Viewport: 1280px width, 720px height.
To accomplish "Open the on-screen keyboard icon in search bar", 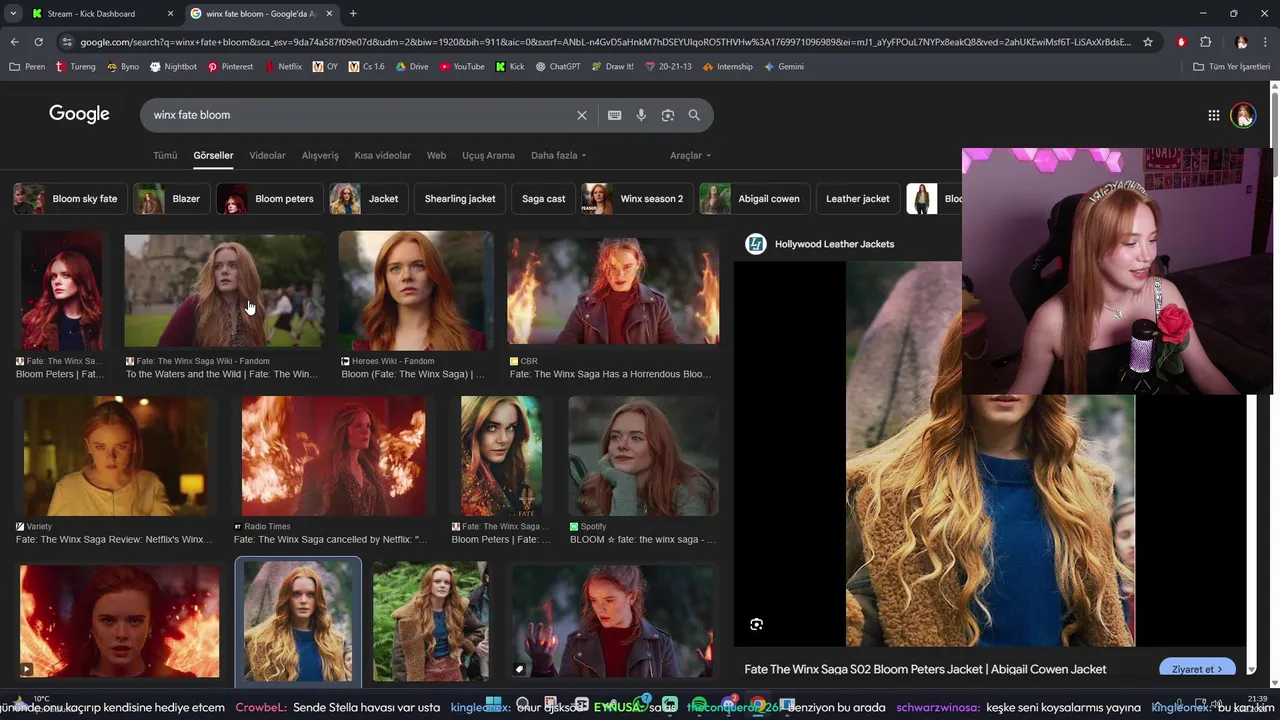I will 614,115.
